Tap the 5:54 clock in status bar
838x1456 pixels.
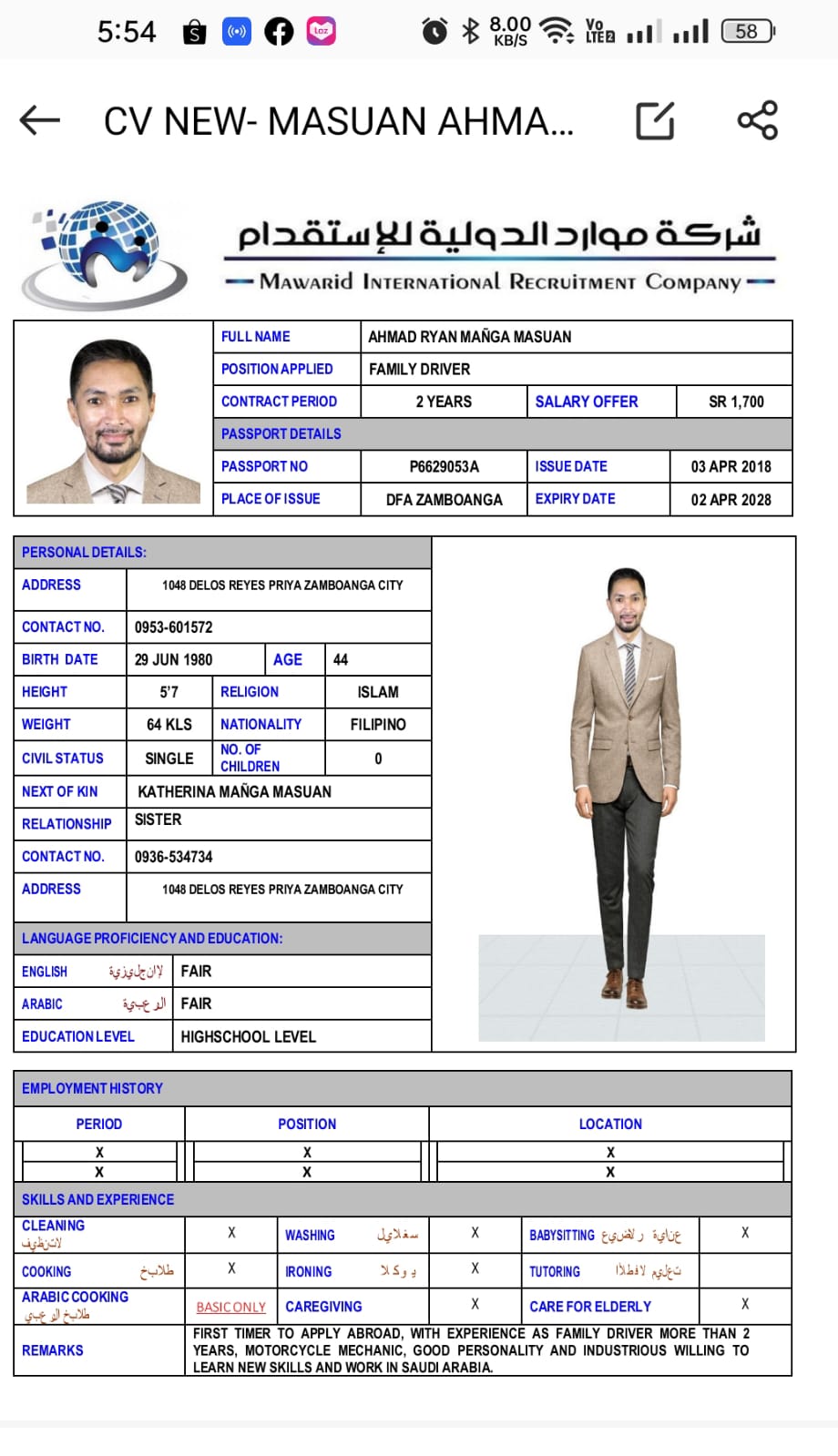[127, 32]
